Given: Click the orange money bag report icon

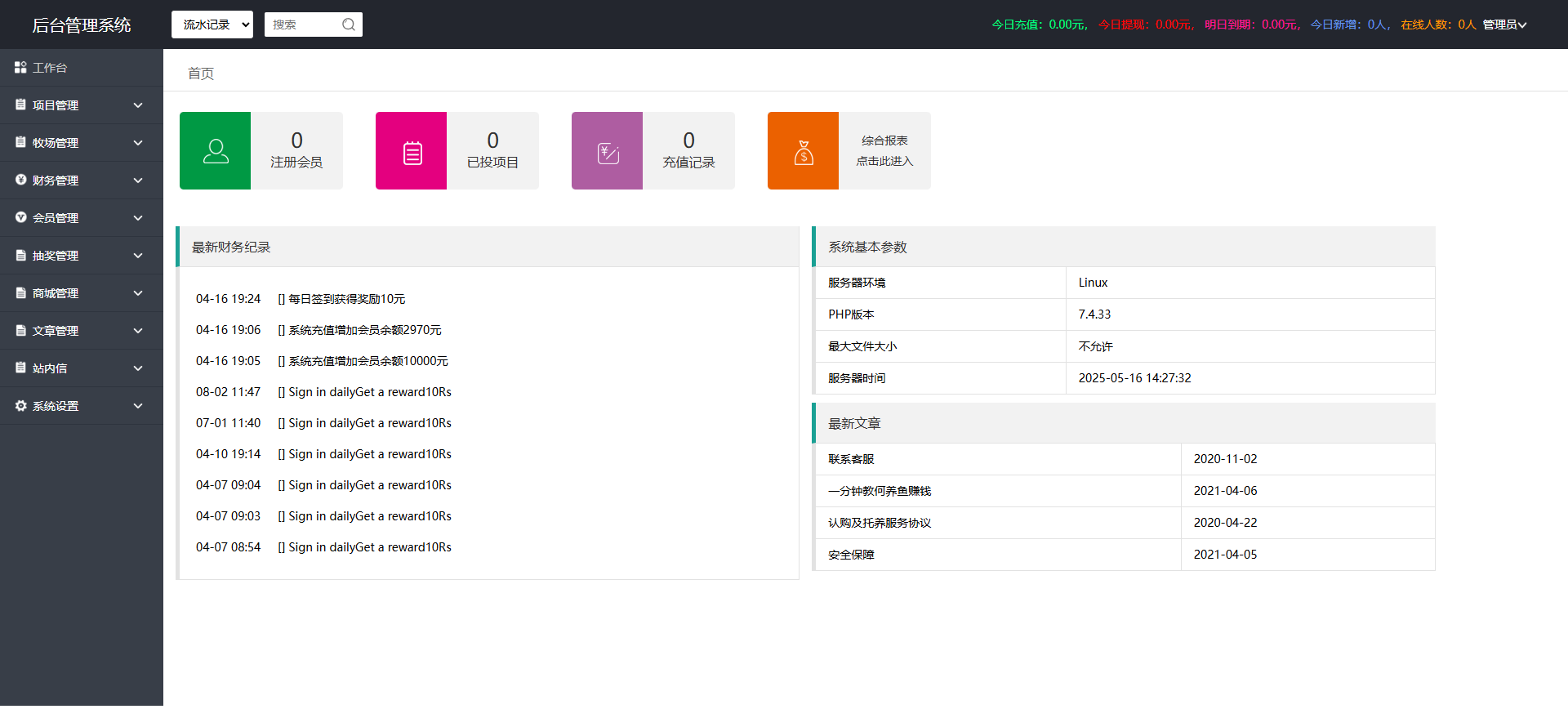Looking at the screenshot, I should coord(804,151).
